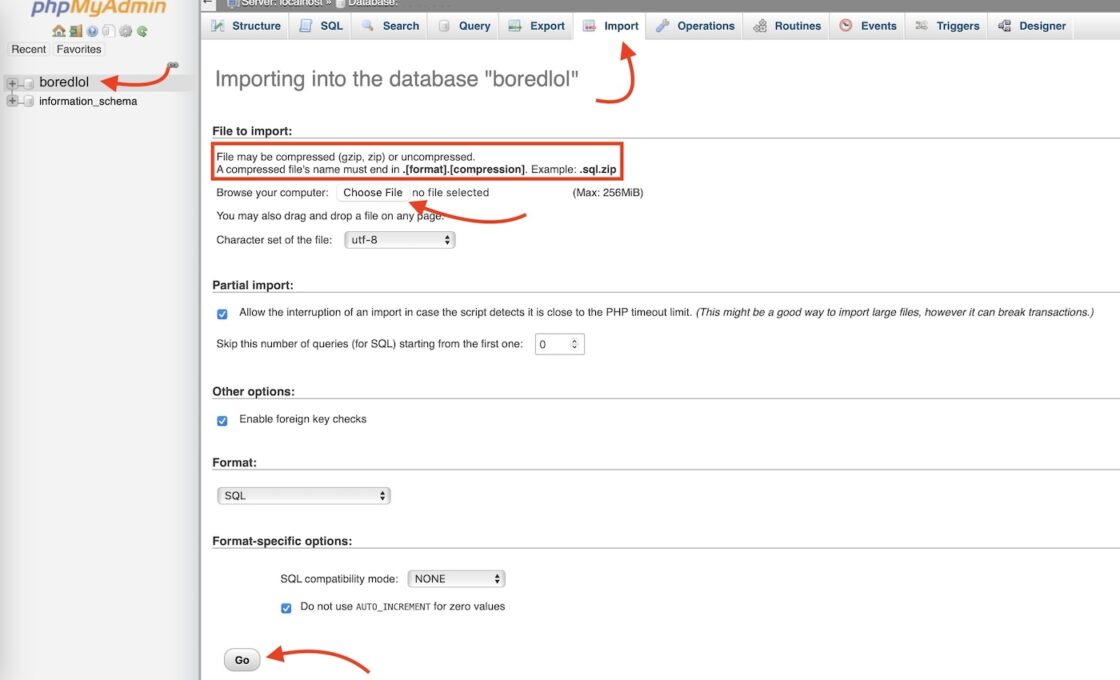Click the green reload navigation icon
The image size is (1120, 680).
click(142, 31)
